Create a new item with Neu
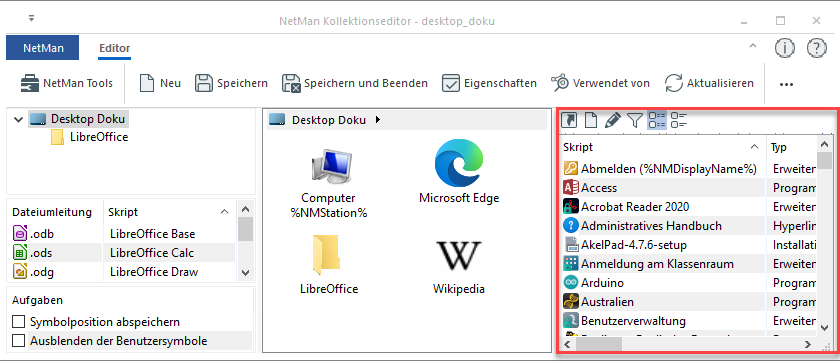This screenshot has height=361, width=840. 160,84
